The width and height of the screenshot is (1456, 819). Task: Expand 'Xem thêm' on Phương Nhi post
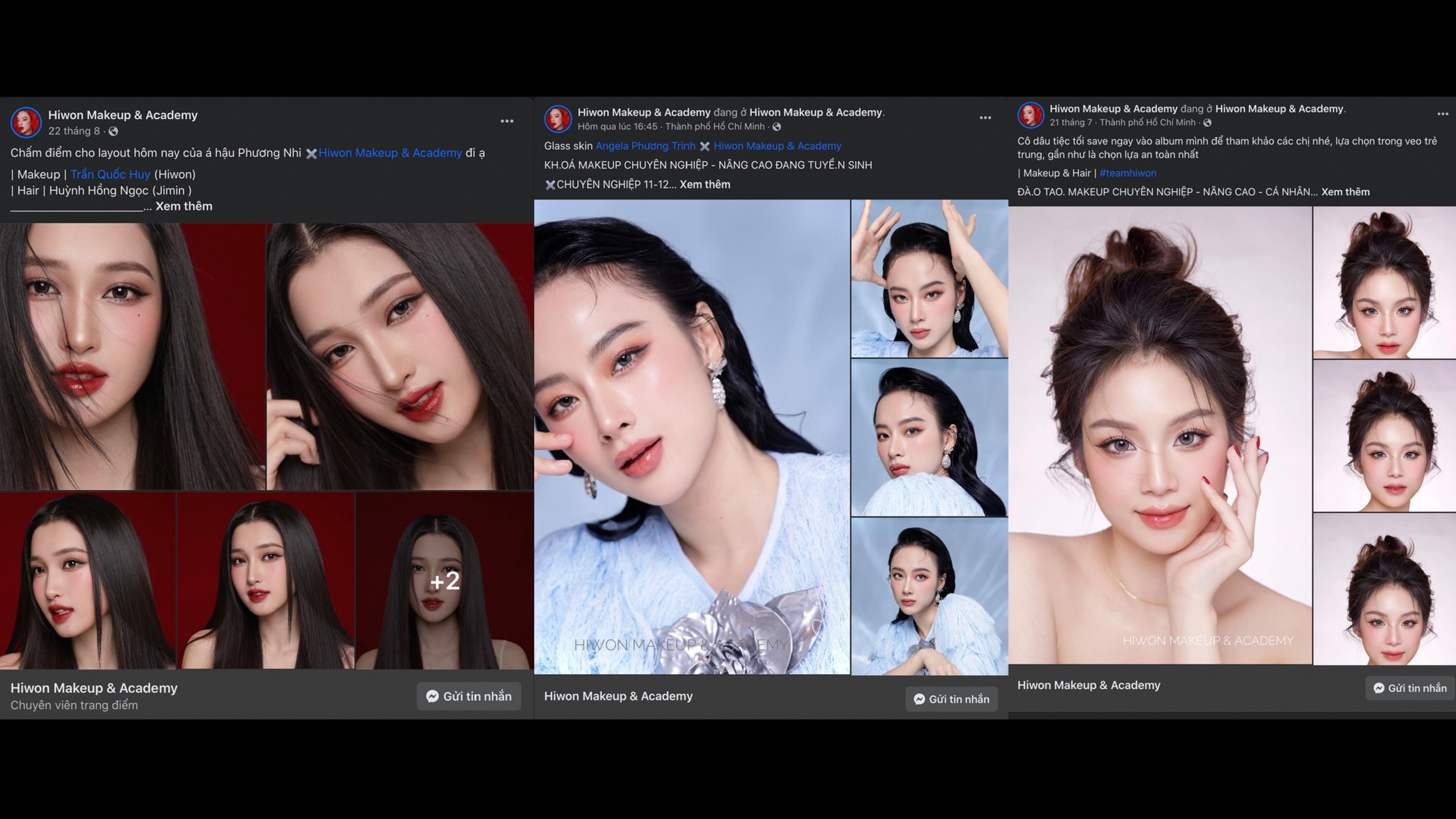(x=184, y=206)
